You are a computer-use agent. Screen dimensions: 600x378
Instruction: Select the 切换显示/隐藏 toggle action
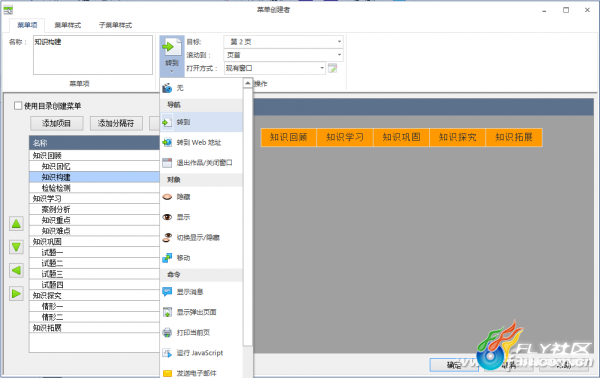[x=167, y=238]
